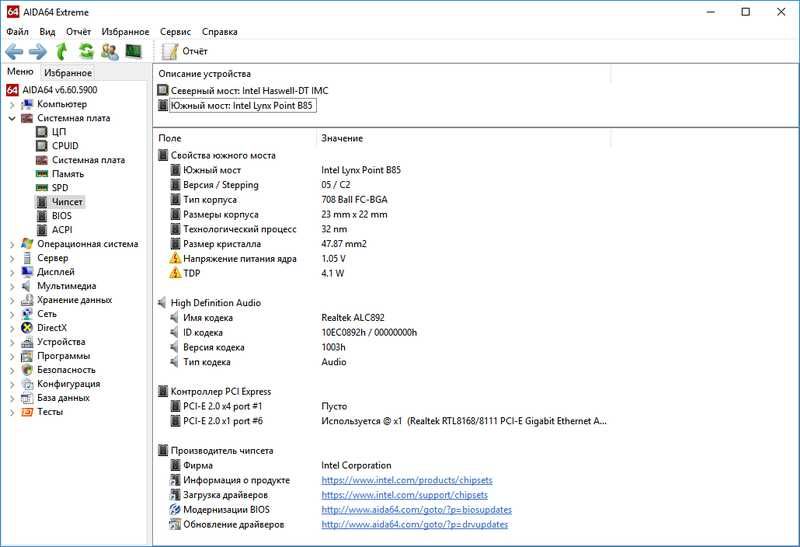Switch to the Избранное sidebar tab
The width and height of the screenshot is (800, 547).
click(68, 73)
